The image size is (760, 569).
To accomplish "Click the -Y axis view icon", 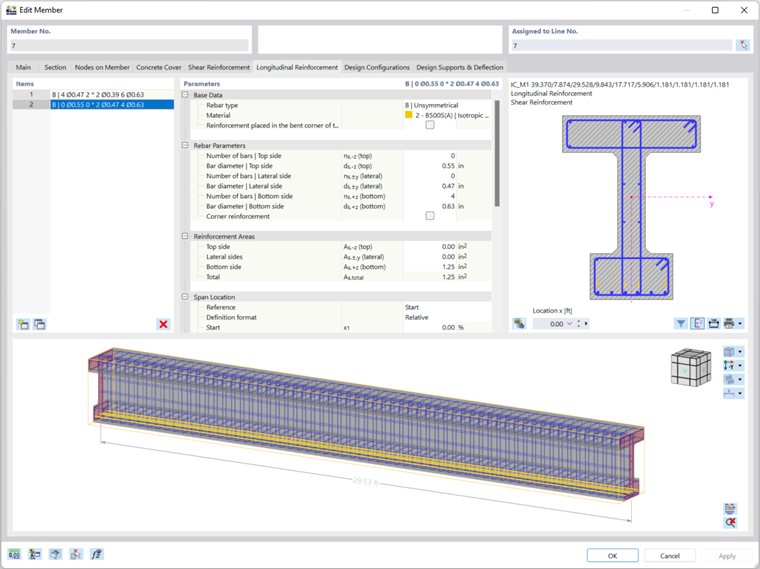I will pos(729,365).
